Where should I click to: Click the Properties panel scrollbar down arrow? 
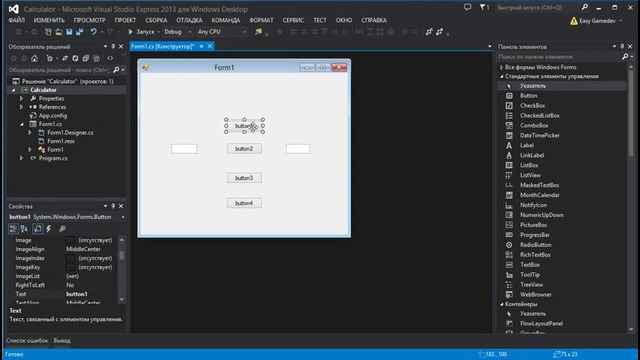click(x=122, y=300)
